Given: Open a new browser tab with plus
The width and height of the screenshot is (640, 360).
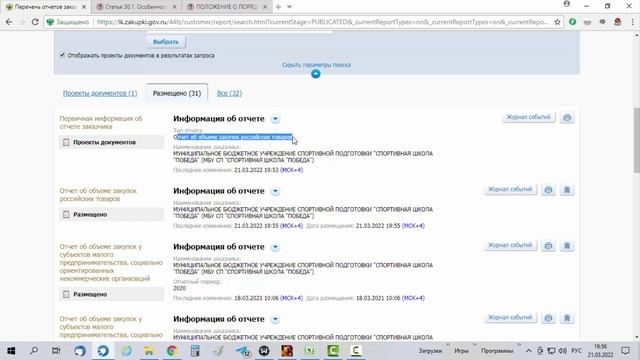Looking at the screenshot, I should click(x=278, y=7).
